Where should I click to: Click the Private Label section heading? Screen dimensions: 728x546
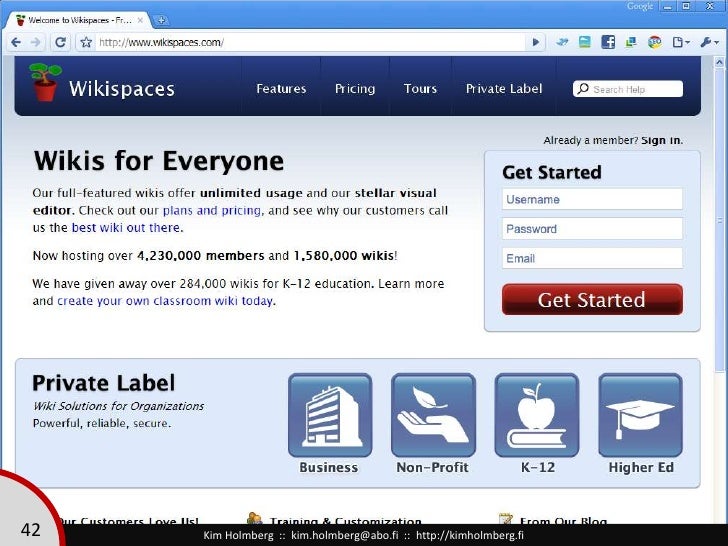tap(104, 384)
